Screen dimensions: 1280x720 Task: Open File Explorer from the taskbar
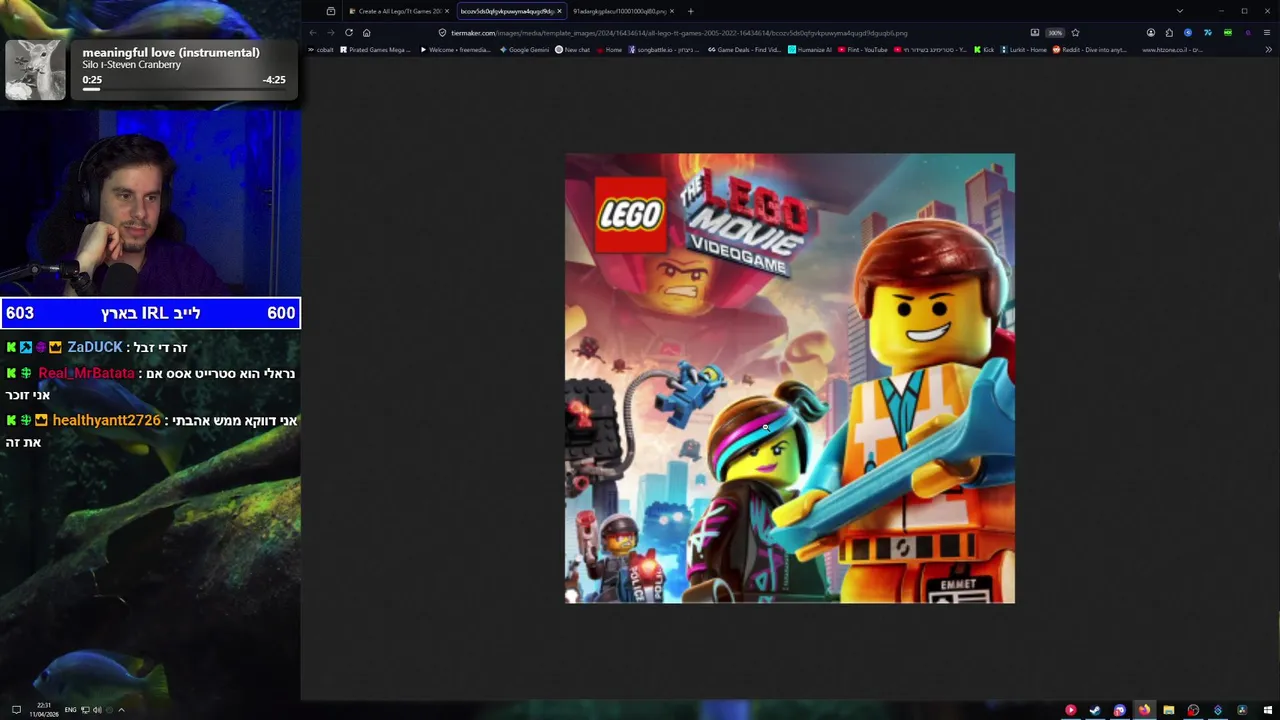click(1168, 710)
